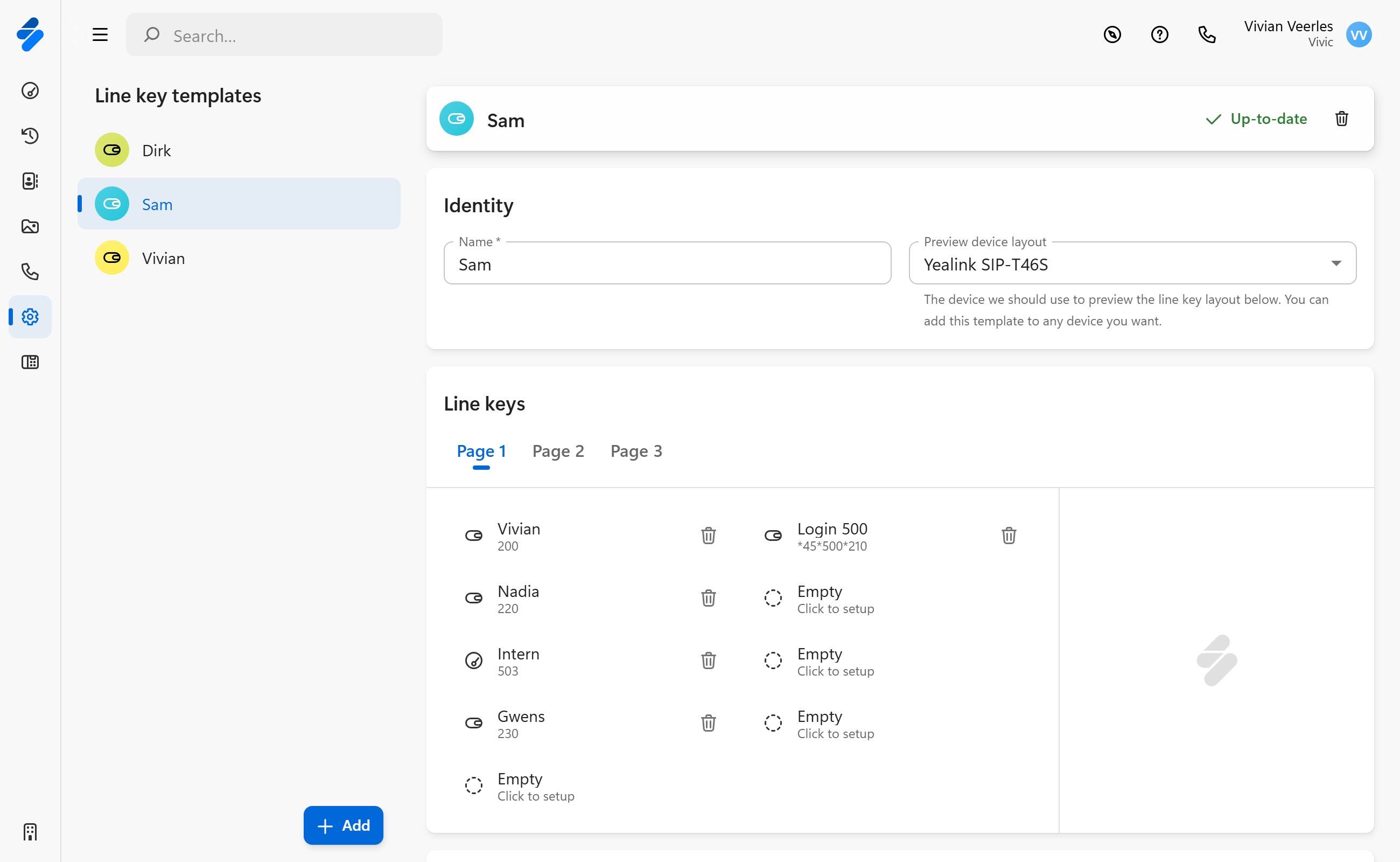The image size is (1400, 862).
Task: Toggle the hamburger navigation menu
Action: coord(100,35)
